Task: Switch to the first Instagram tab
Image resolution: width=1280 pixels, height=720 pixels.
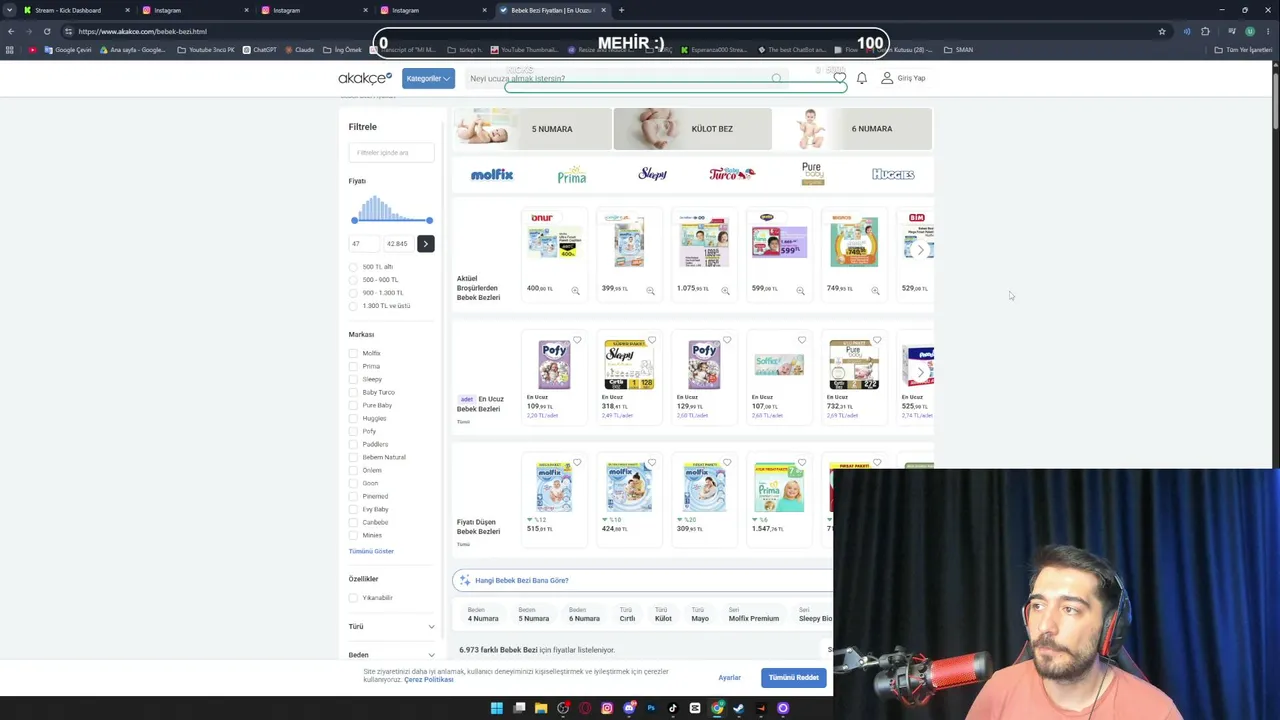Action: click(195, 10)
